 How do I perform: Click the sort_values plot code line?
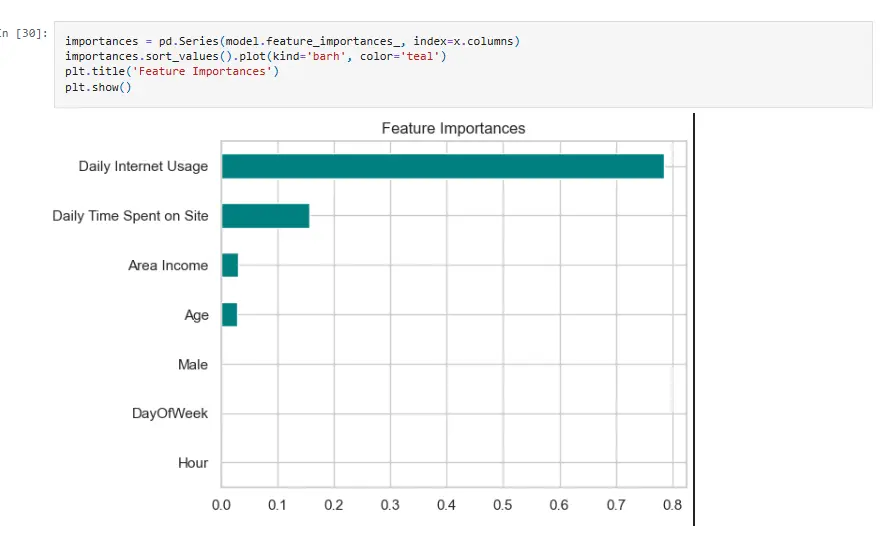tap(255, 56)
